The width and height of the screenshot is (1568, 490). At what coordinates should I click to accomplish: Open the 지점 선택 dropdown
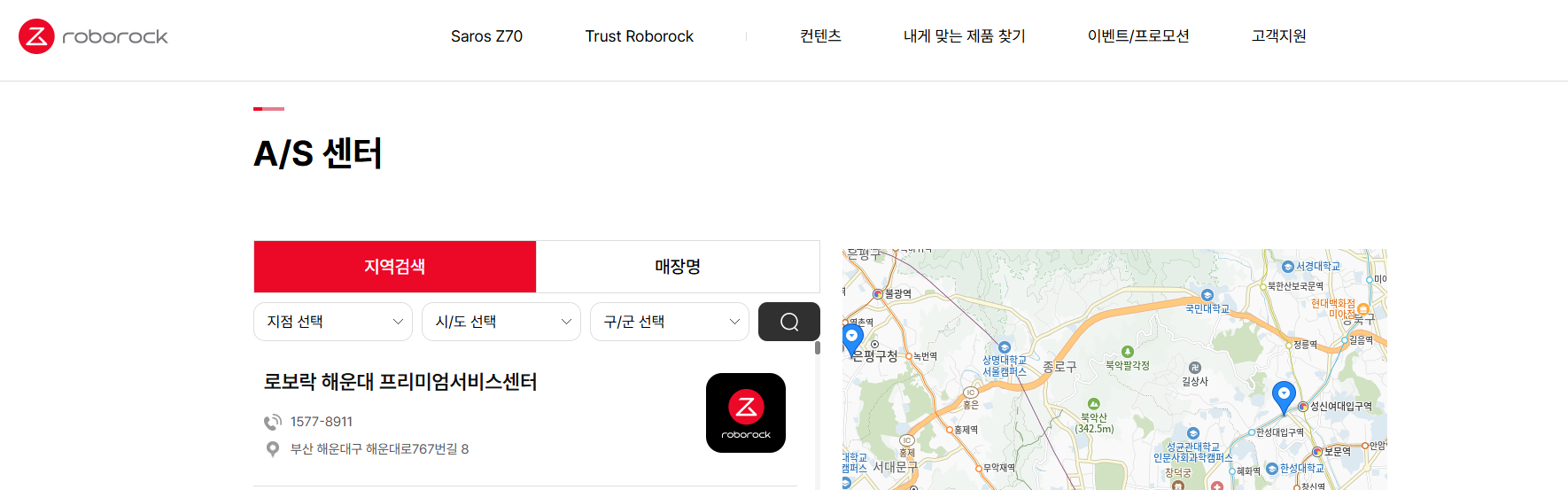click(x=333, y=322)
